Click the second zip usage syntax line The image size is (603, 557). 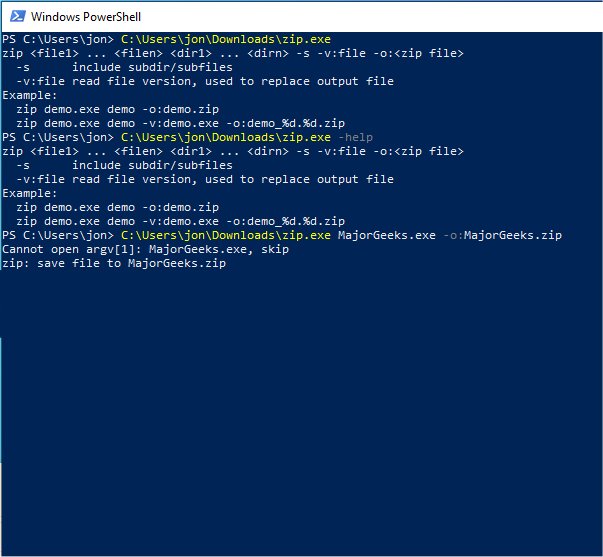232,151
